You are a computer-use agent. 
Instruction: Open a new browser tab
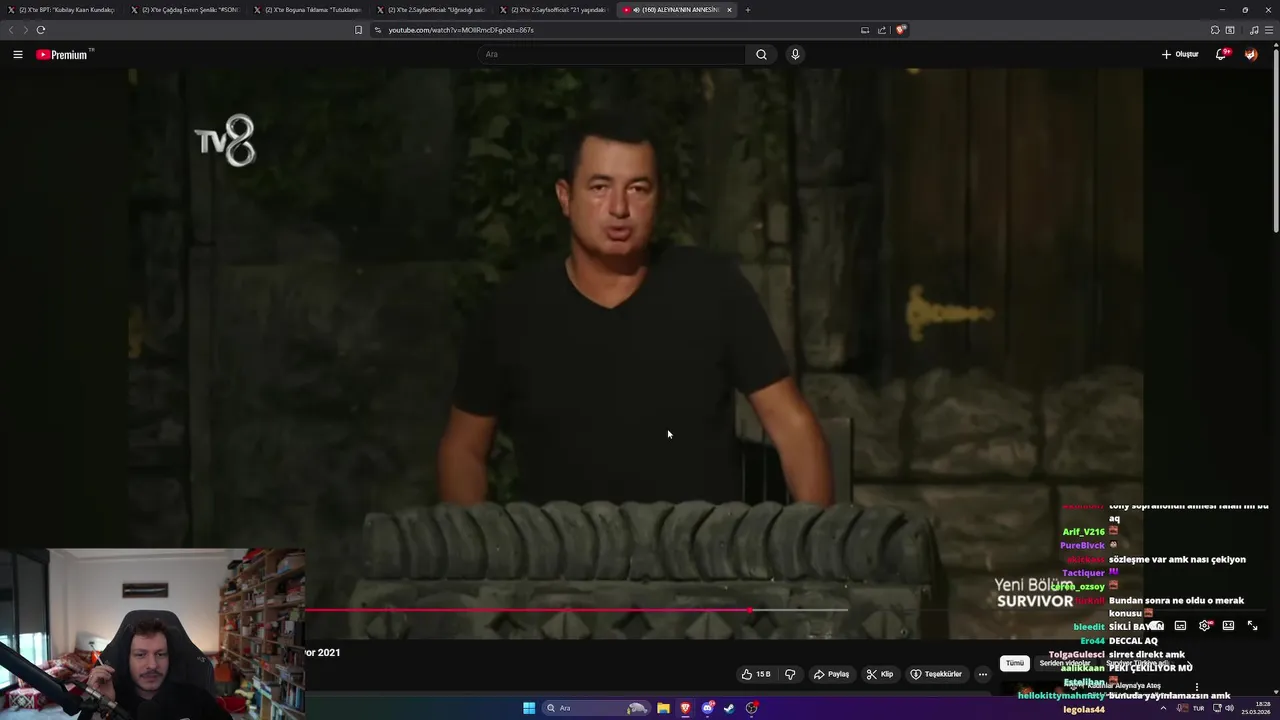pyautogui.click(x=748, y=10)
